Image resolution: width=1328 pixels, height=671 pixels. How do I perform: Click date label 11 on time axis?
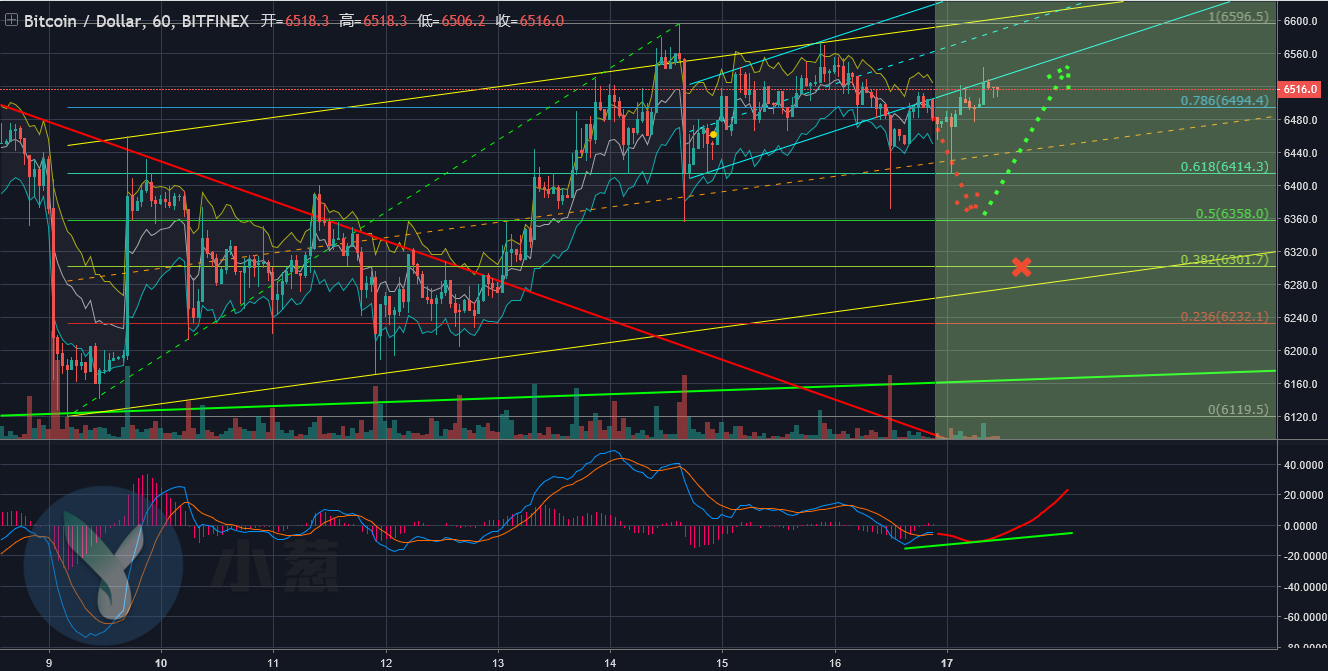point(273,662)
